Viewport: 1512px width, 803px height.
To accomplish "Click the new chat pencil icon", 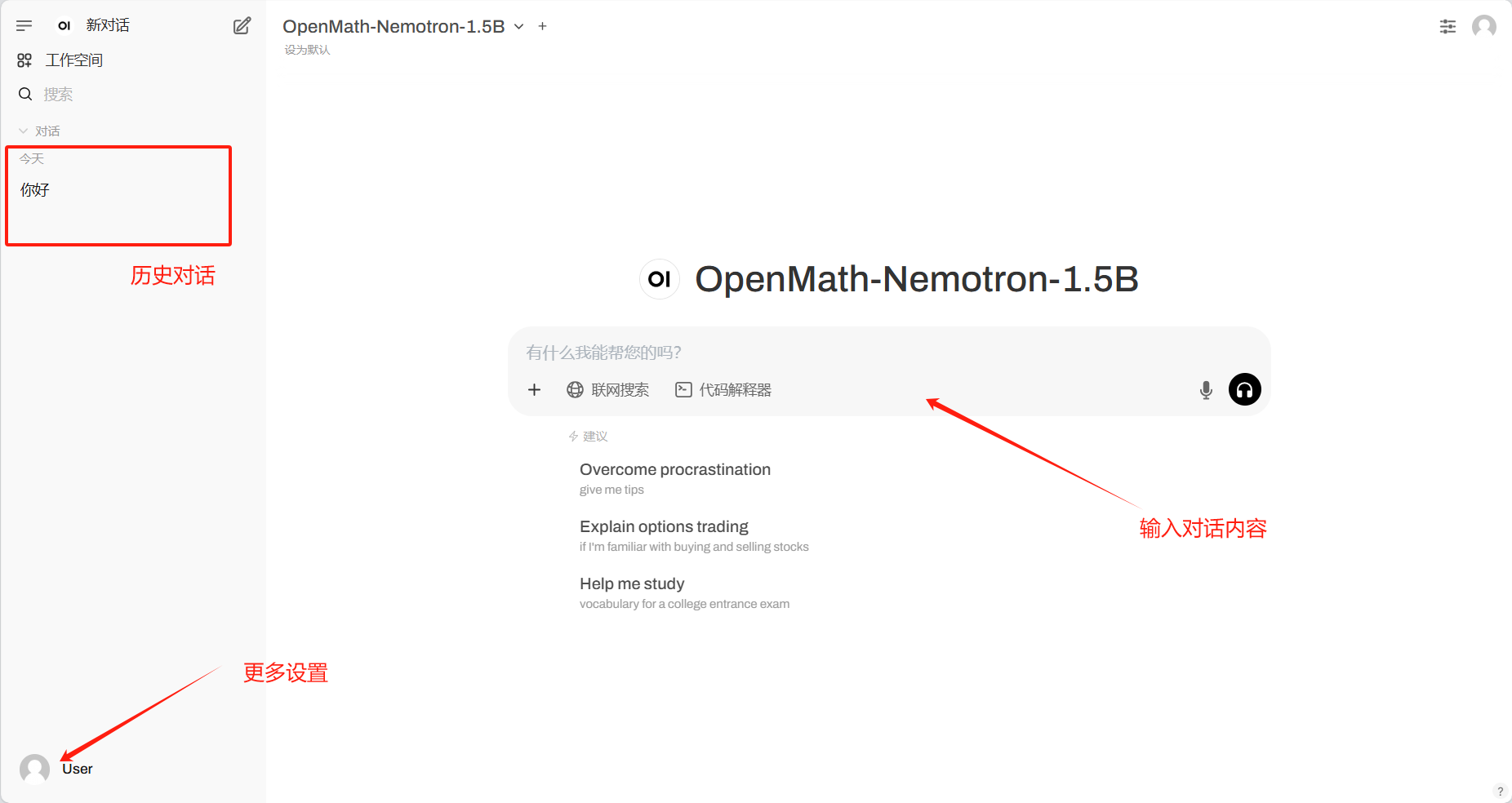I will coord(242,26).
